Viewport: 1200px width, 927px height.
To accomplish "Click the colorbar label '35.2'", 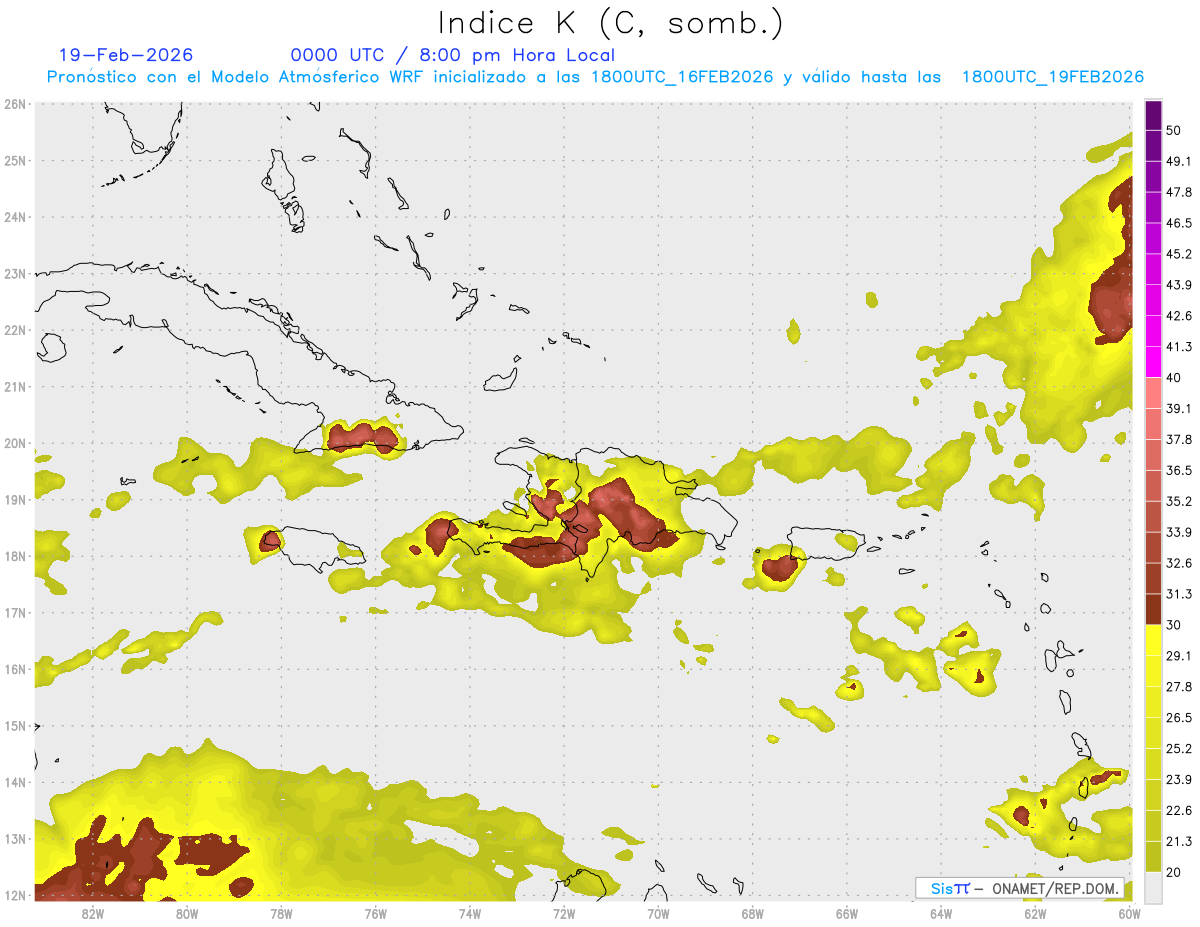I will (x=1178, y=501).
